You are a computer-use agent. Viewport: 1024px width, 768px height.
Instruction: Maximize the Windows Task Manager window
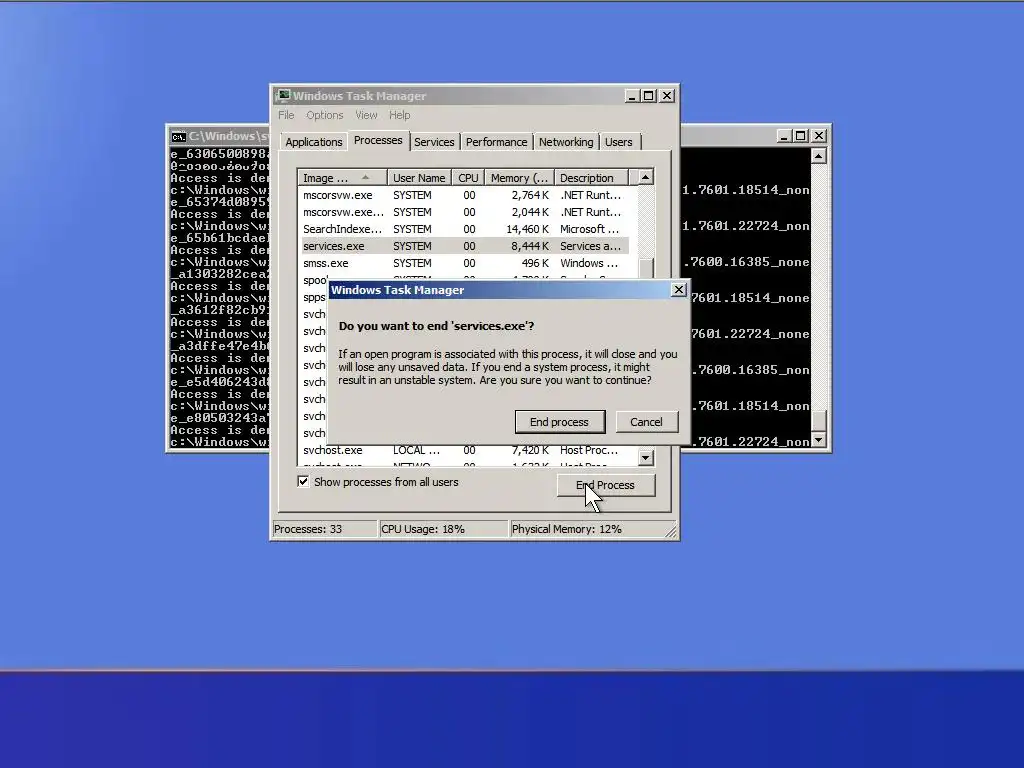648,96
